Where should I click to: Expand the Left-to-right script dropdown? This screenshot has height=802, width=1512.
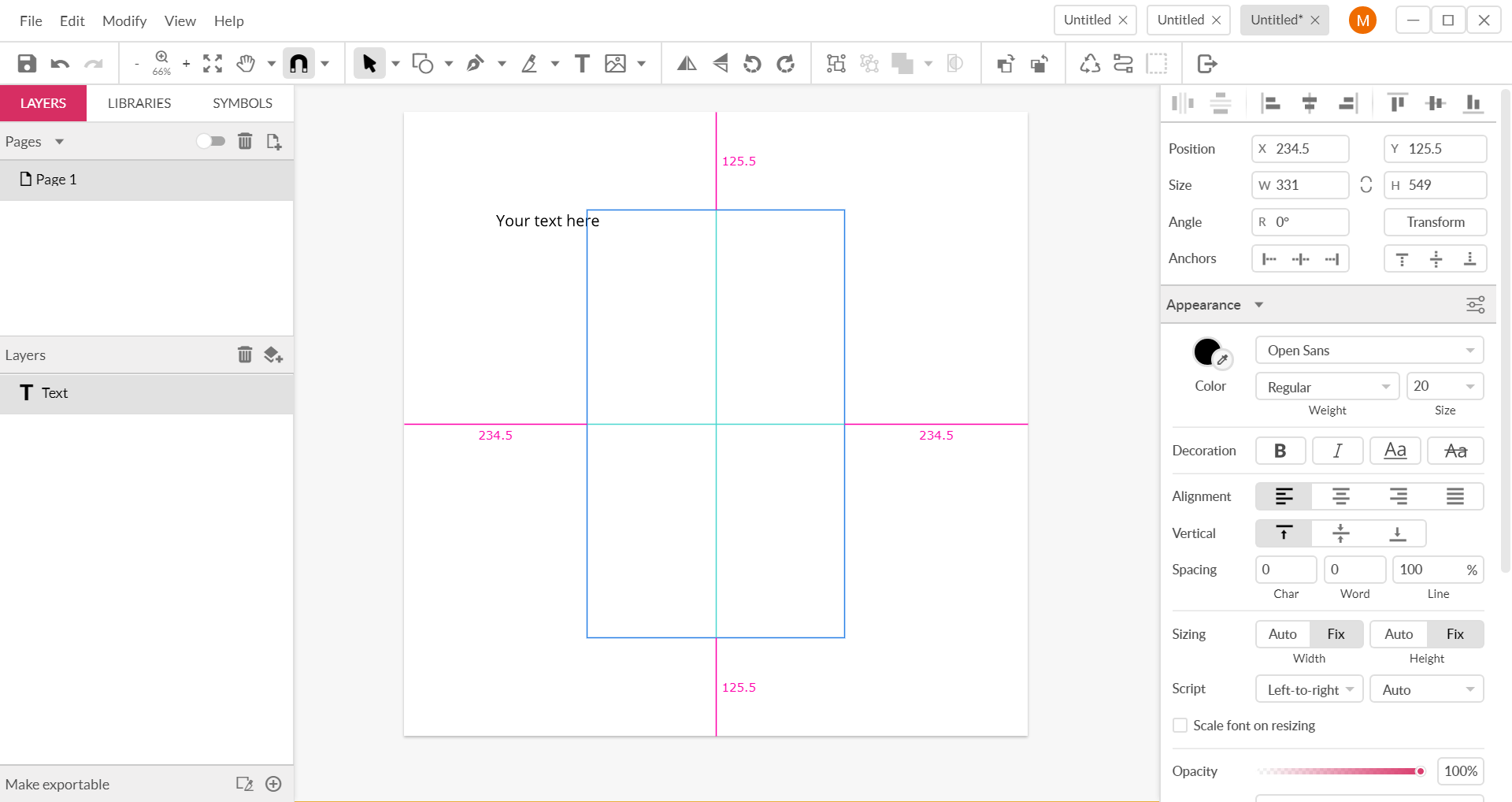point(1309,689)
